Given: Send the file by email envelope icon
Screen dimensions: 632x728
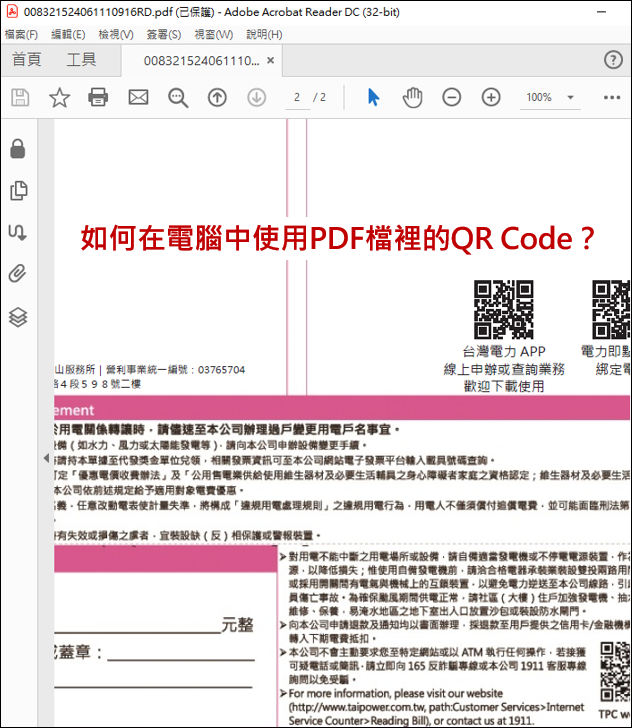Looking at the screenshot, I should [138, 98].
